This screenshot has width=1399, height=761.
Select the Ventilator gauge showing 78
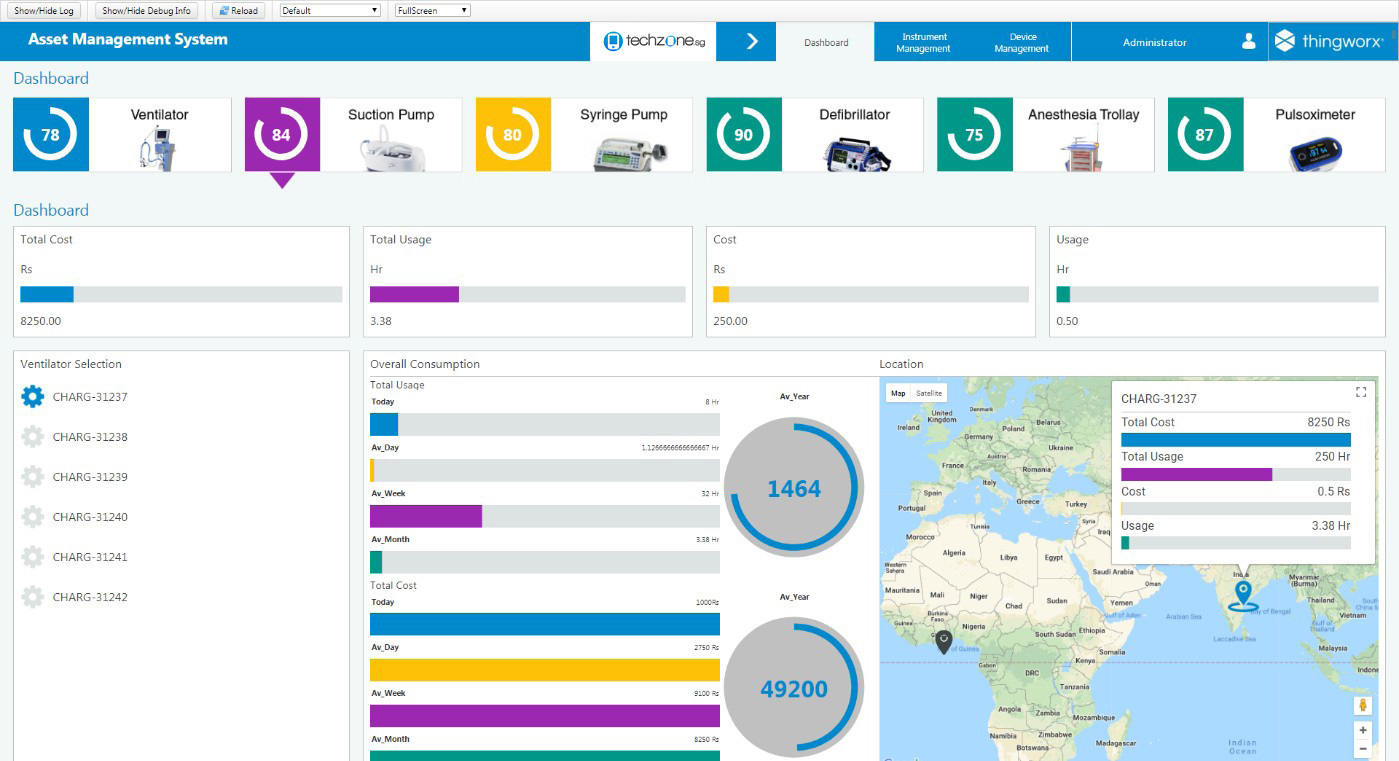coord(51,135)
